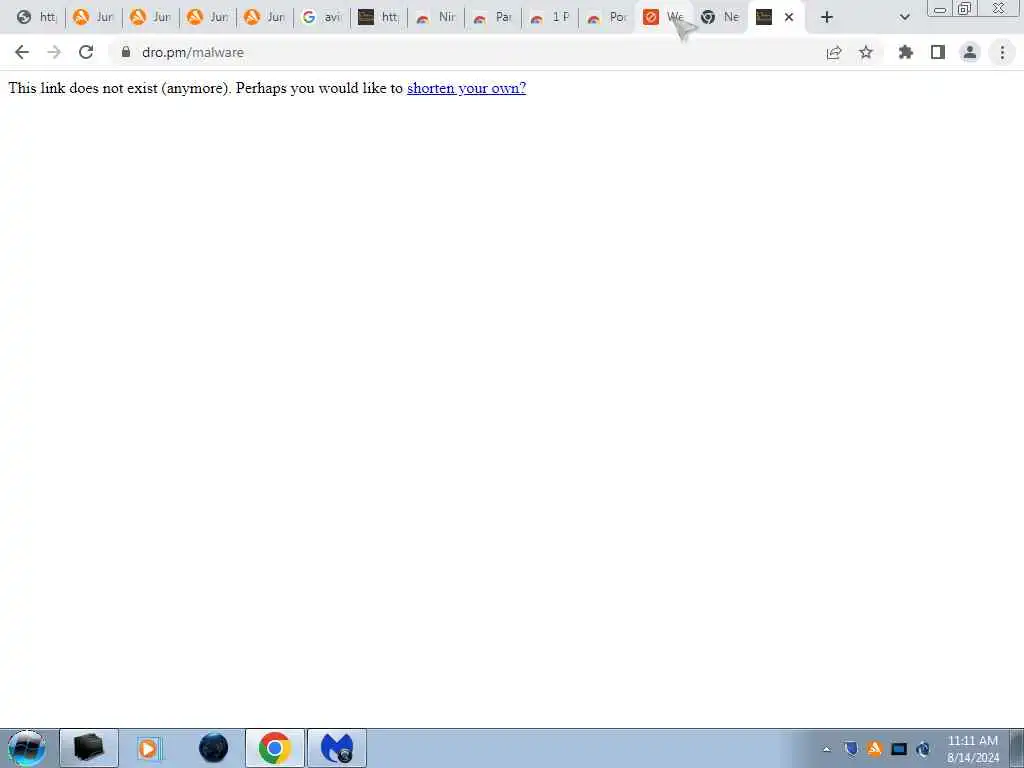Switch to the Google 'avi' tab
The height and width of the screenshot is (768, 1024).
pyautogui.click(x=322, y=18)
